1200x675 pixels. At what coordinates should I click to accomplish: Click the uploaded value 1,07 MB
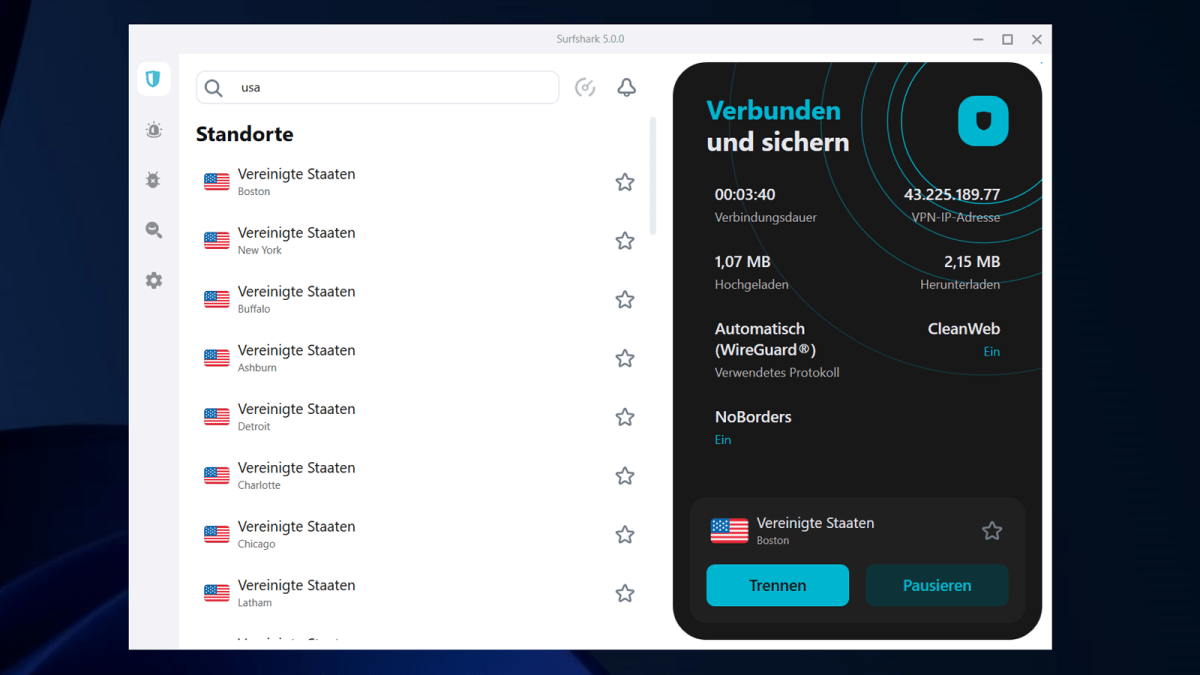743,262
